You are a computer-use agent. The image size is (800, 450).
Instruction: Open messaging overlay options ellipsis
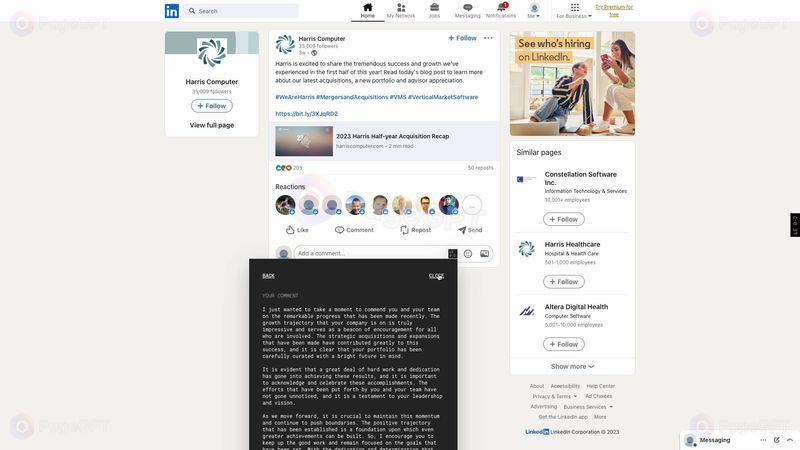763,440
